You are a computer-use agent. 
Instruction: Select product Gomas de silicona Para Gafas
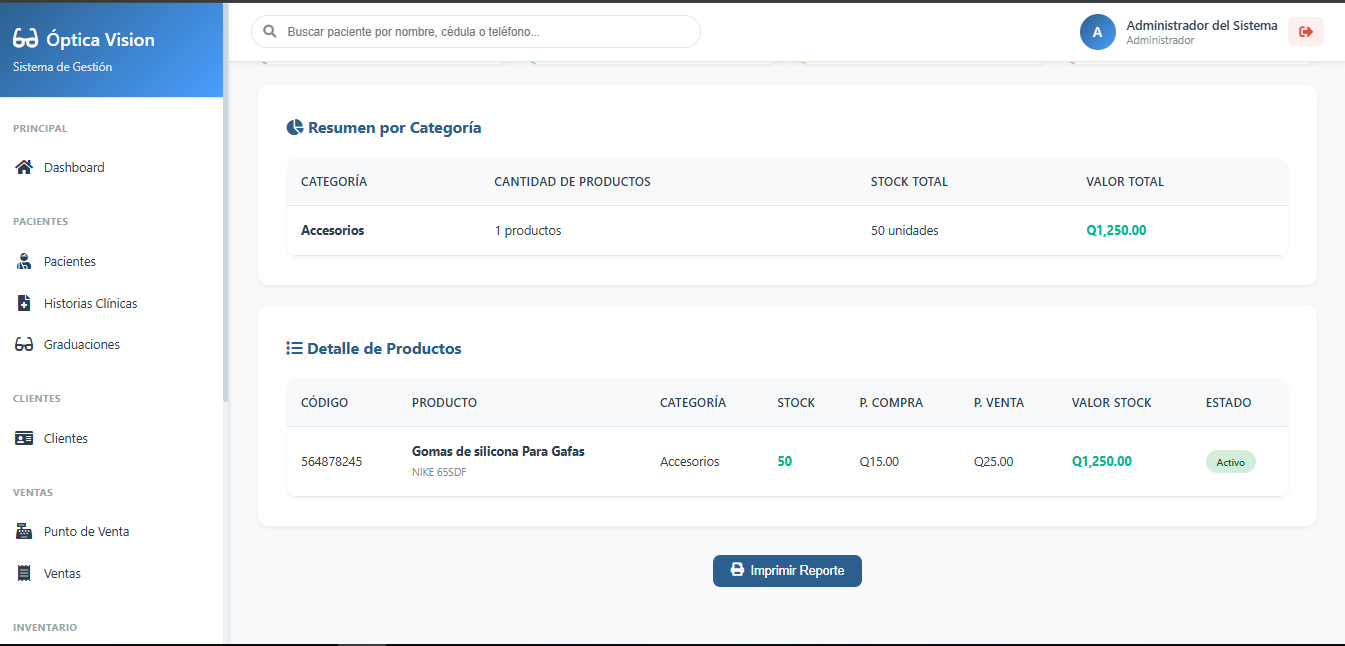click(x=498, y=451)
